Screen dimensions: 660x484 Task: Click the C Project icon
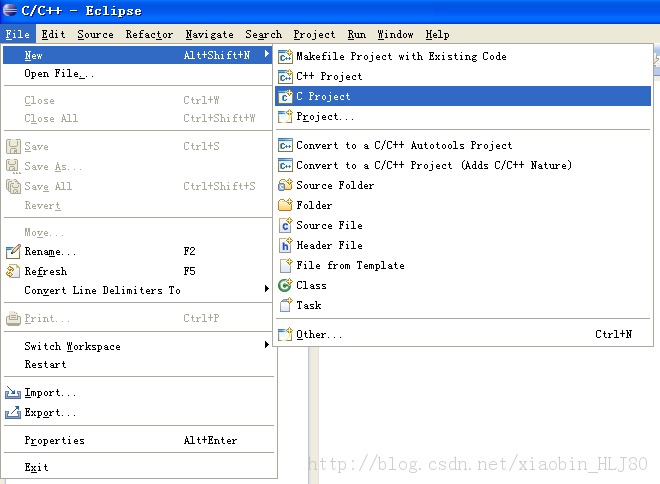pos(285,96)
